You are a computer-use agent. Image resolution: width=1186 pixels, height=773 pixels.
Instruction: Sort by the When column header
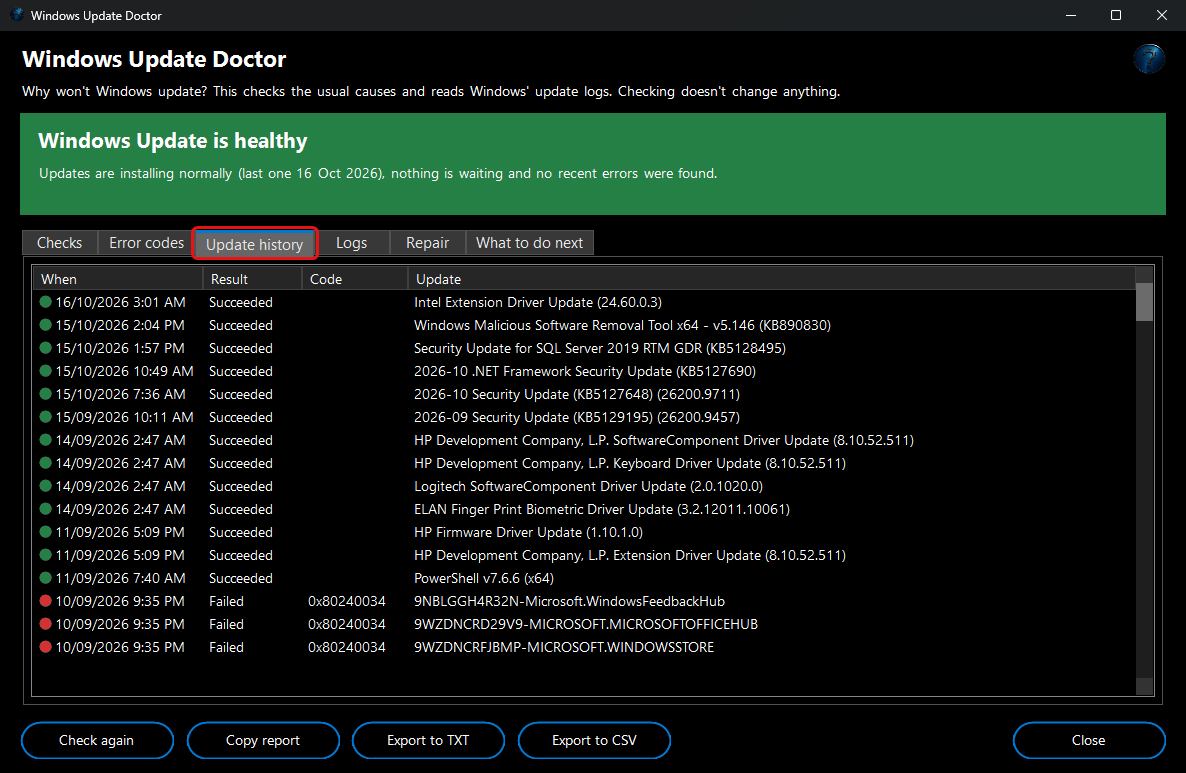tap(118, 279)
